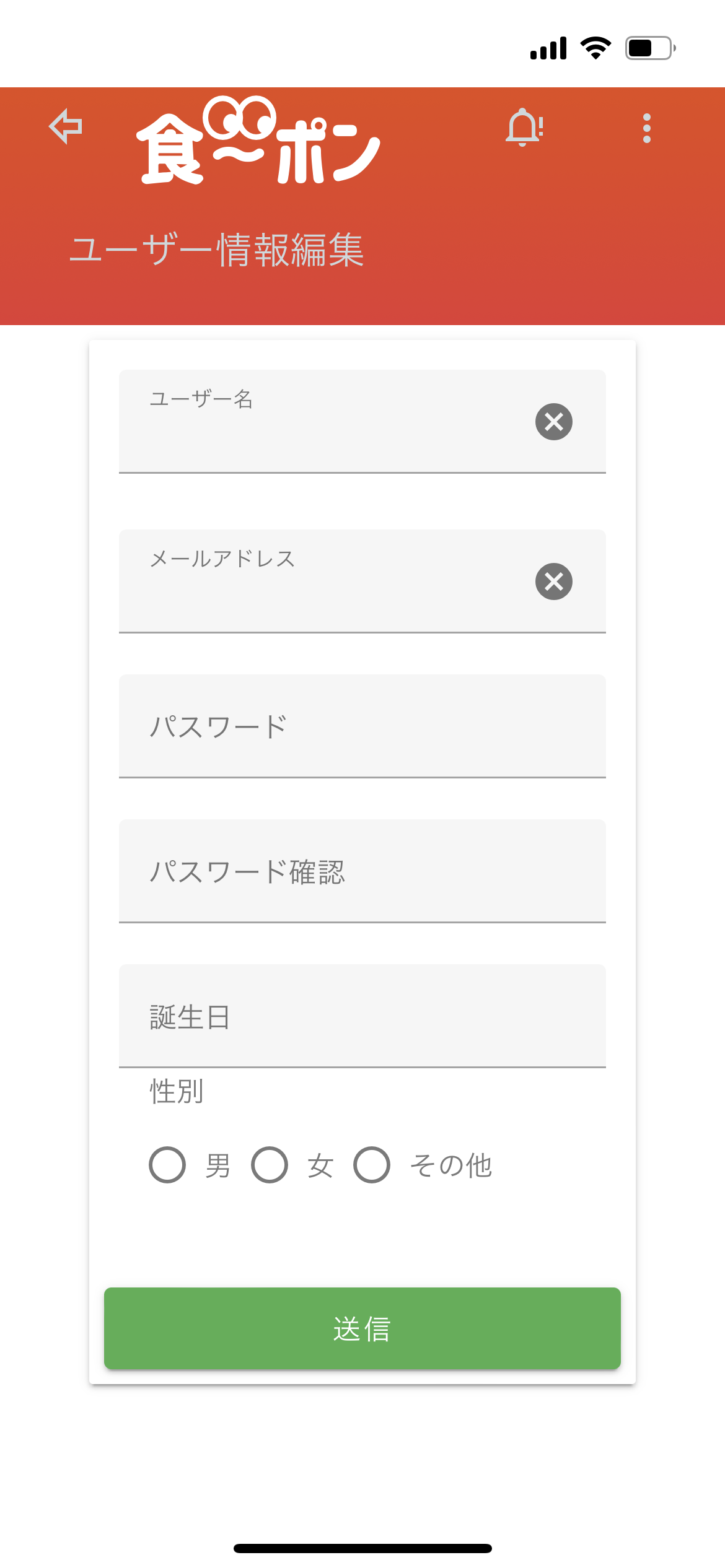725x1568 pixels.
Task: Click the 食〜ポン app logo
Action: coord(258,141)
